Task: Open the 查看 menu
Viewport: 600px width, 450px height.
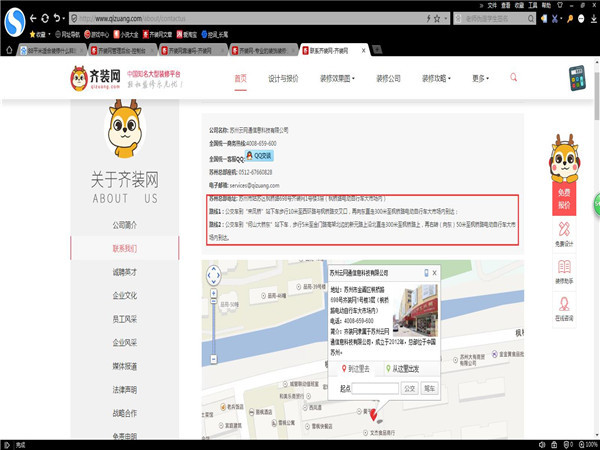Action: coord(506,5)
